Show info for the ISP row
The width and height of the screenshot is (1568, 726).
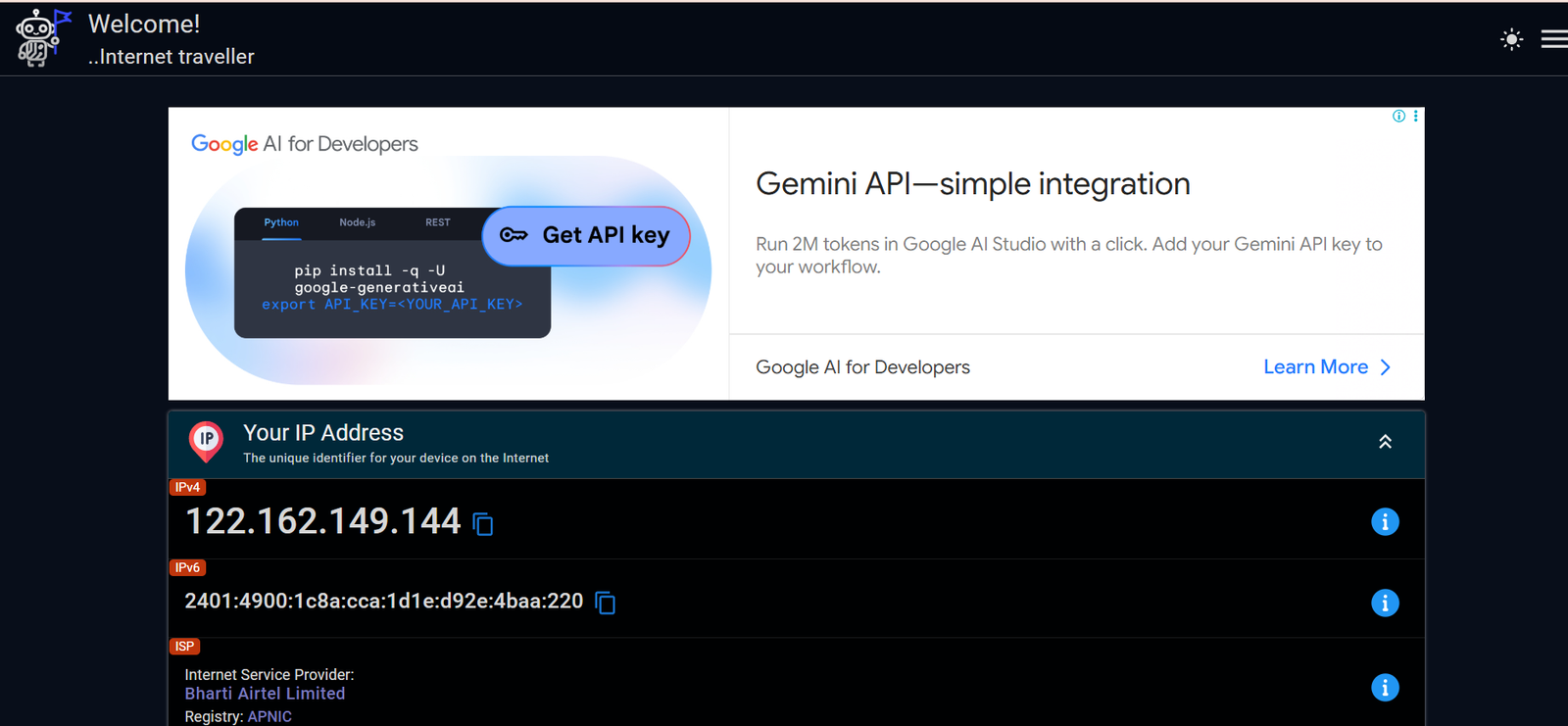coord(1384,688)
